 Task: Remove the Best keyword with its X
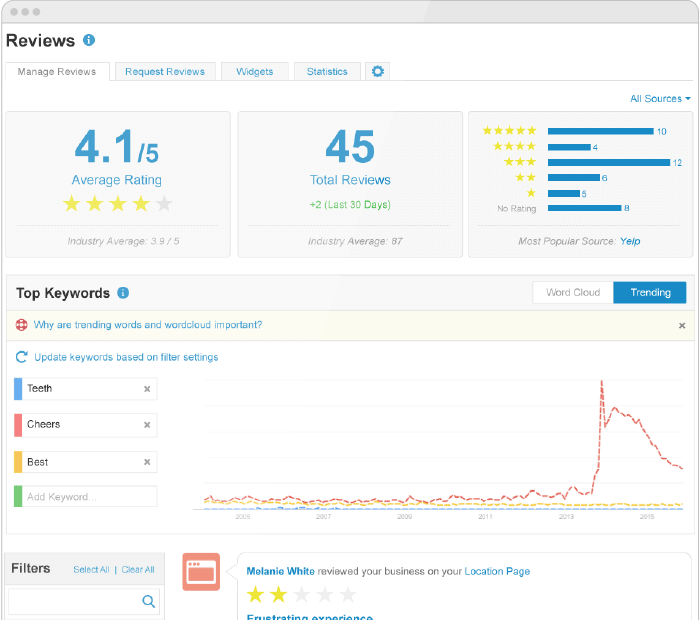(147, 462)
